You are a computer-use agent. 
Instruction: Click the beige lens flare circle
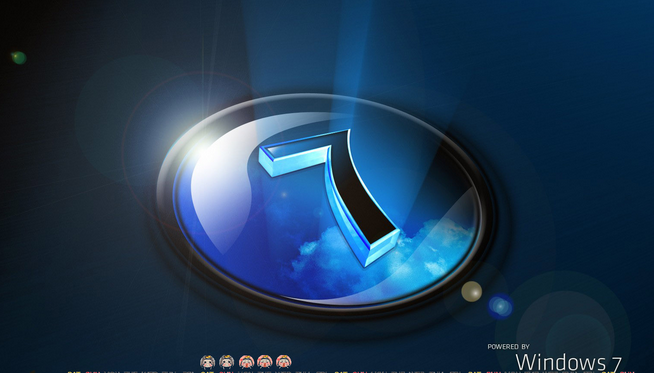tap(471, 291)
